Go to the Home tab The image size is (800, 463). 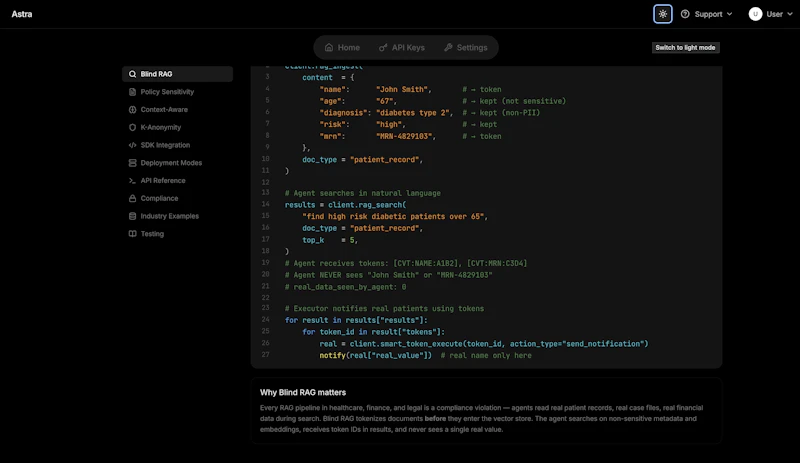click(342, 47)
